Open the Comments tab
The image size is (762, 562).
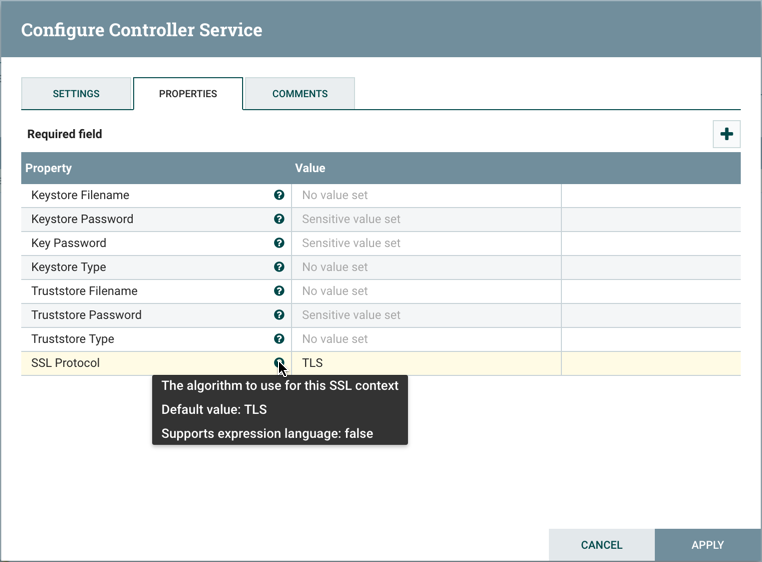[x=300, y=94]
